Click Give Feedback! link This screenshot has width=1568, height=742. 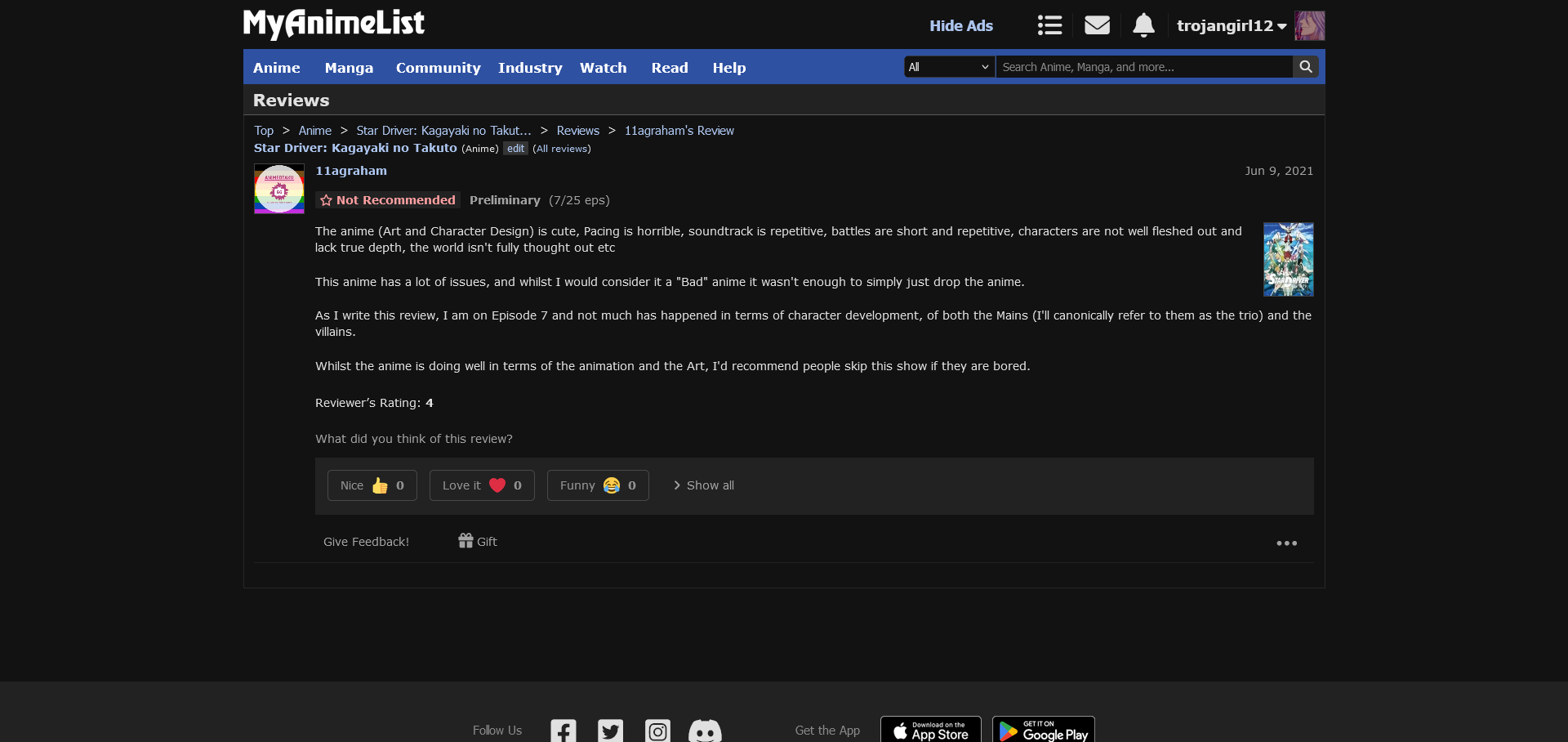(x=366, y=542)
